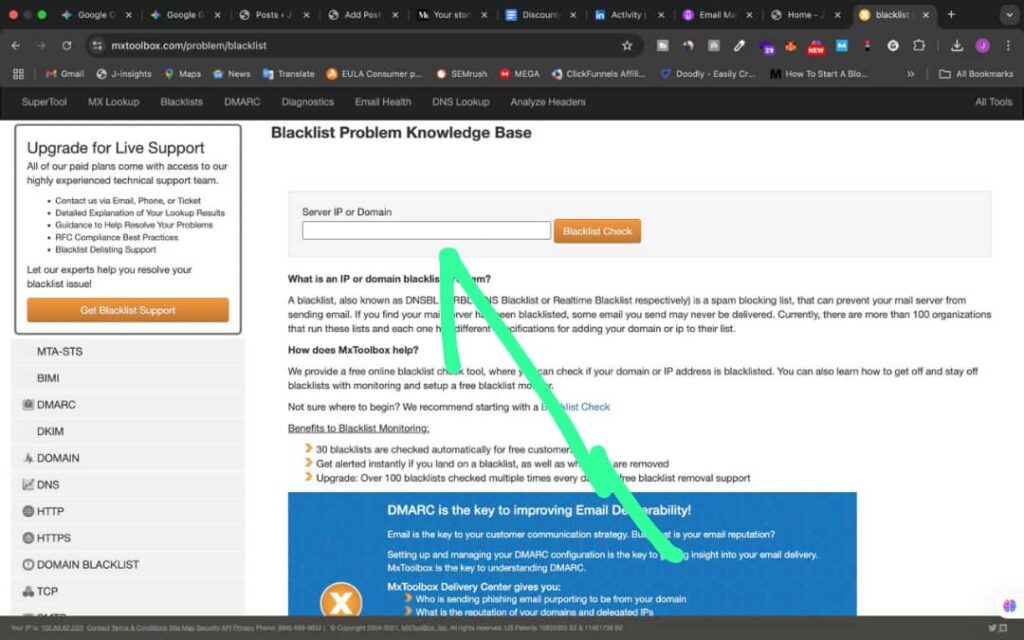The width and height of the screenshot is (1024, 640).
Task: Reload the current page
Action: pos(67,46)
